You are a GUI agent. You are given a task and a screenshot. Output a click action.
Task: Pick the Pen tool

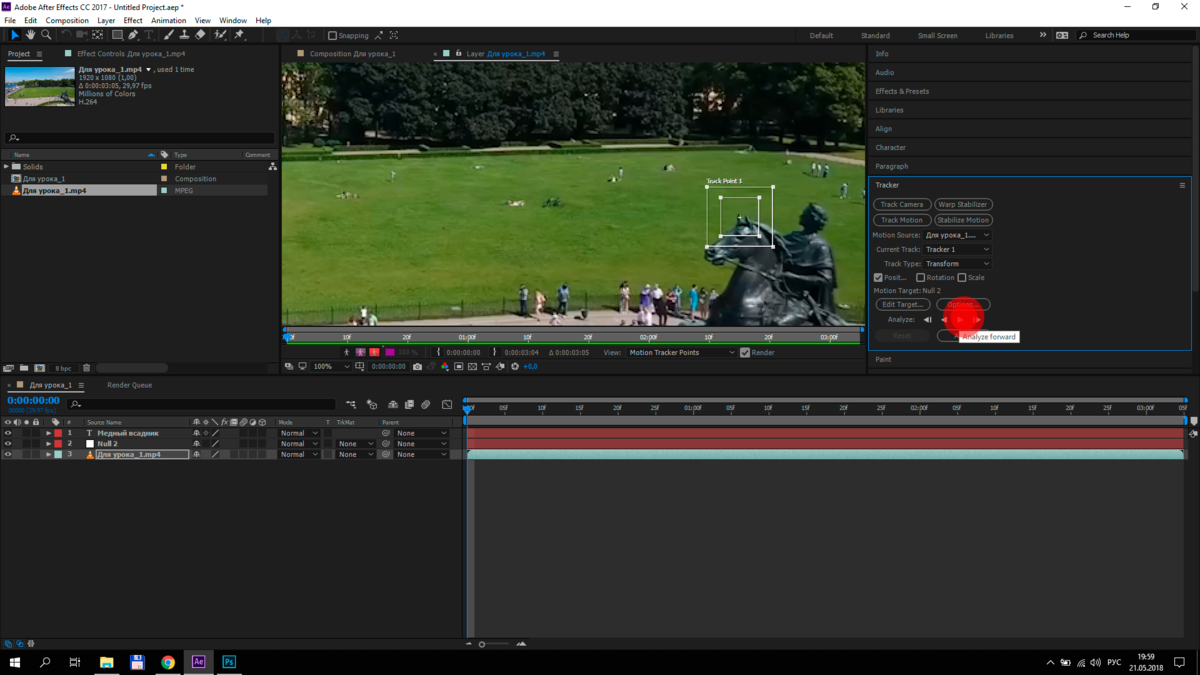tap(133, 35)
